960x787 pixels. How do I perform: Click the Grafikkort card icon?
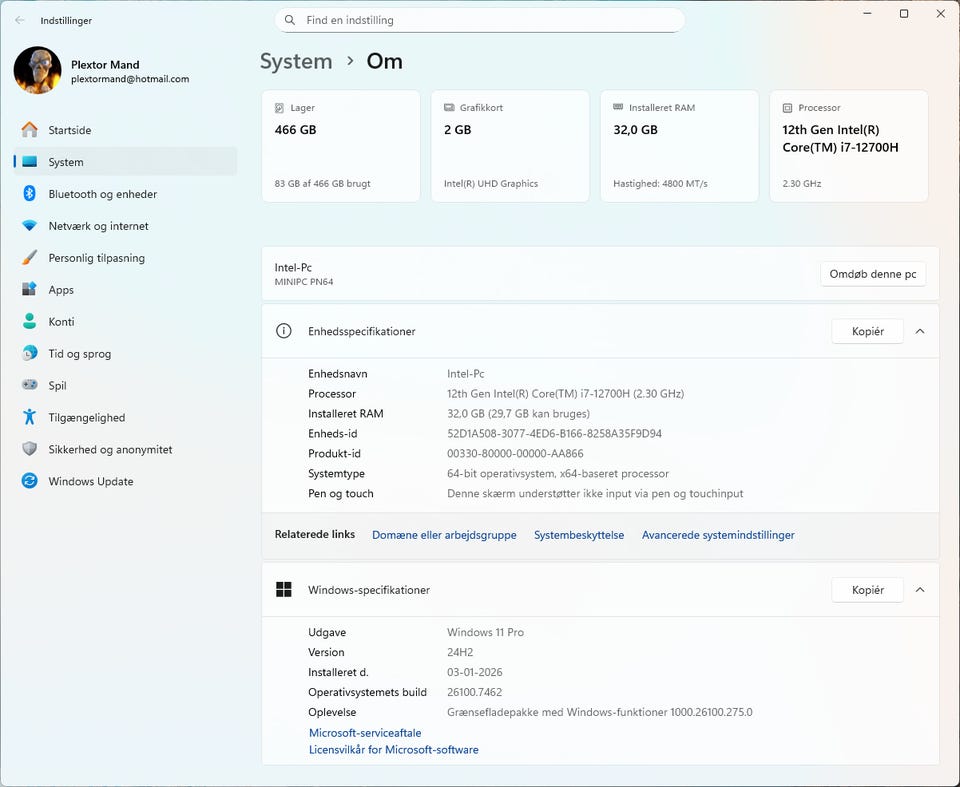tap(449, 108)
